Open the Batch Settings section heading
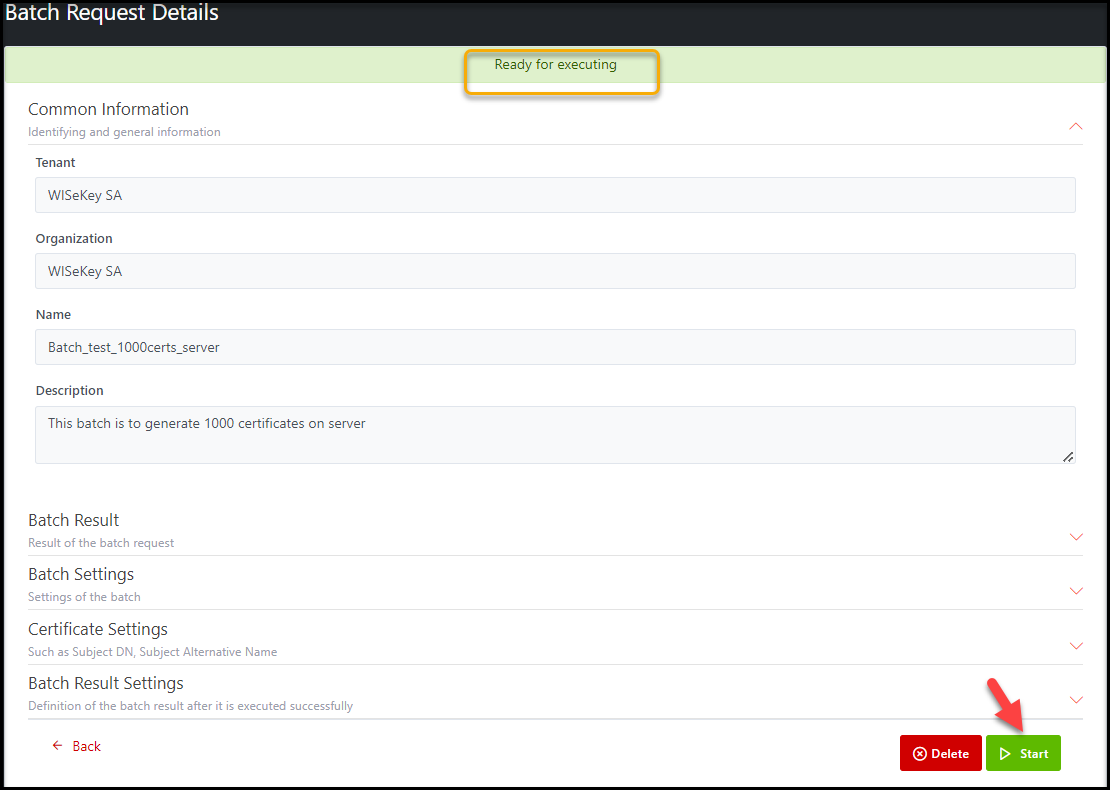The image size is (1110, 790). tap(81, 575)
